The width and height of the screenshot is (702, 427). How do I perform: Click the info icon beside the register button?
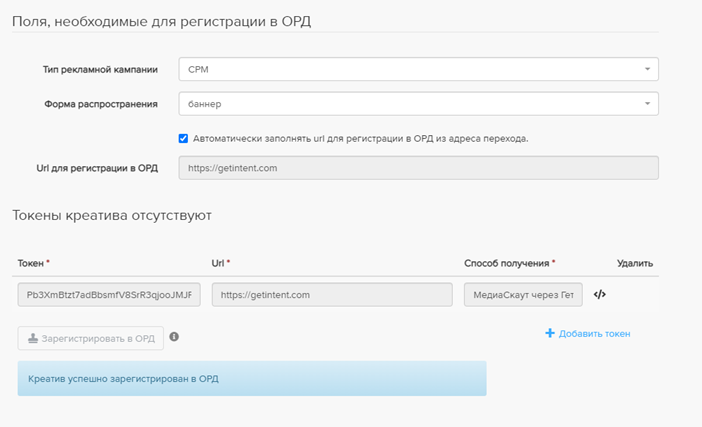(174, 337)
